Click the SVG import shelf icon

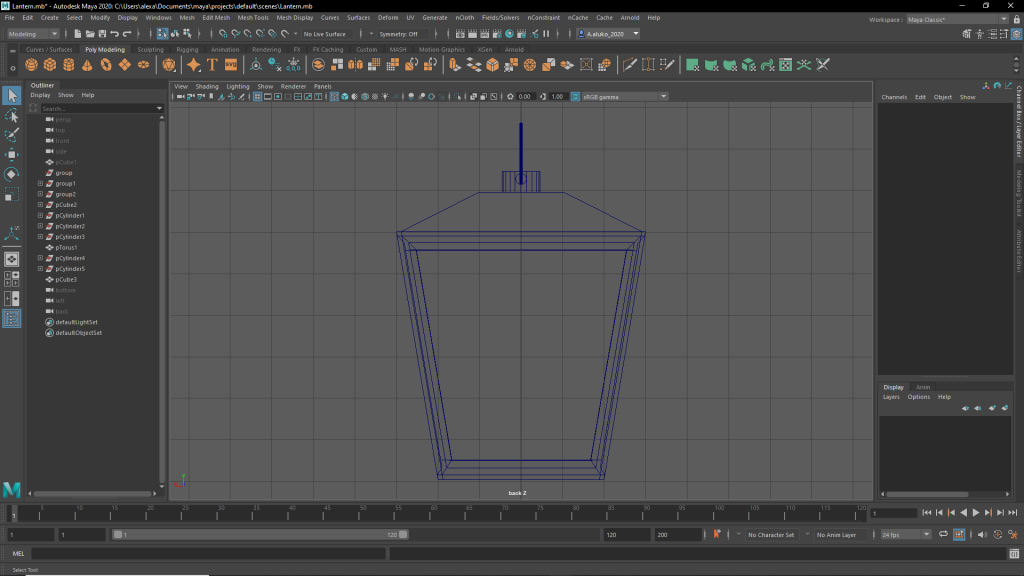click(x=231, y=65)
